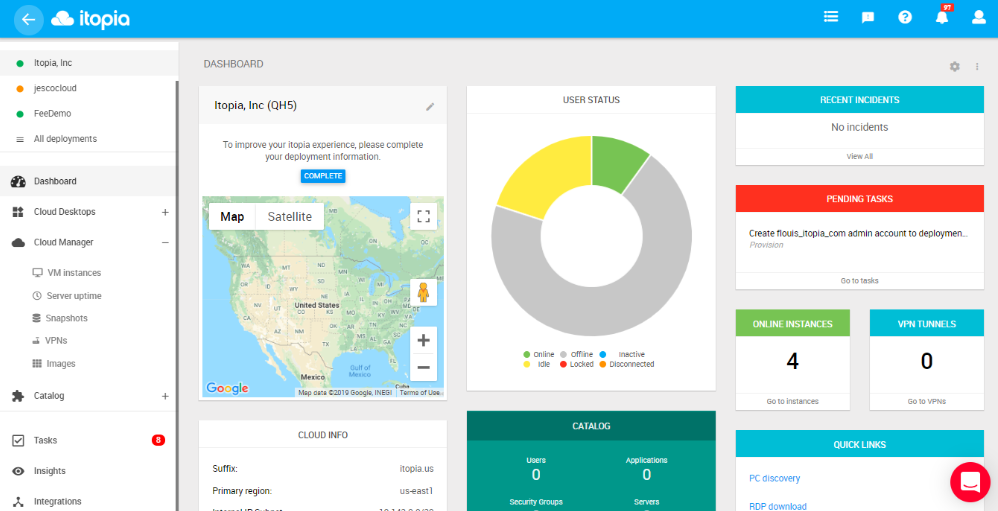This screenshot has height=511, width=998.
Task: Click the green Online donut chart segment
Action: tap(614, 162)
